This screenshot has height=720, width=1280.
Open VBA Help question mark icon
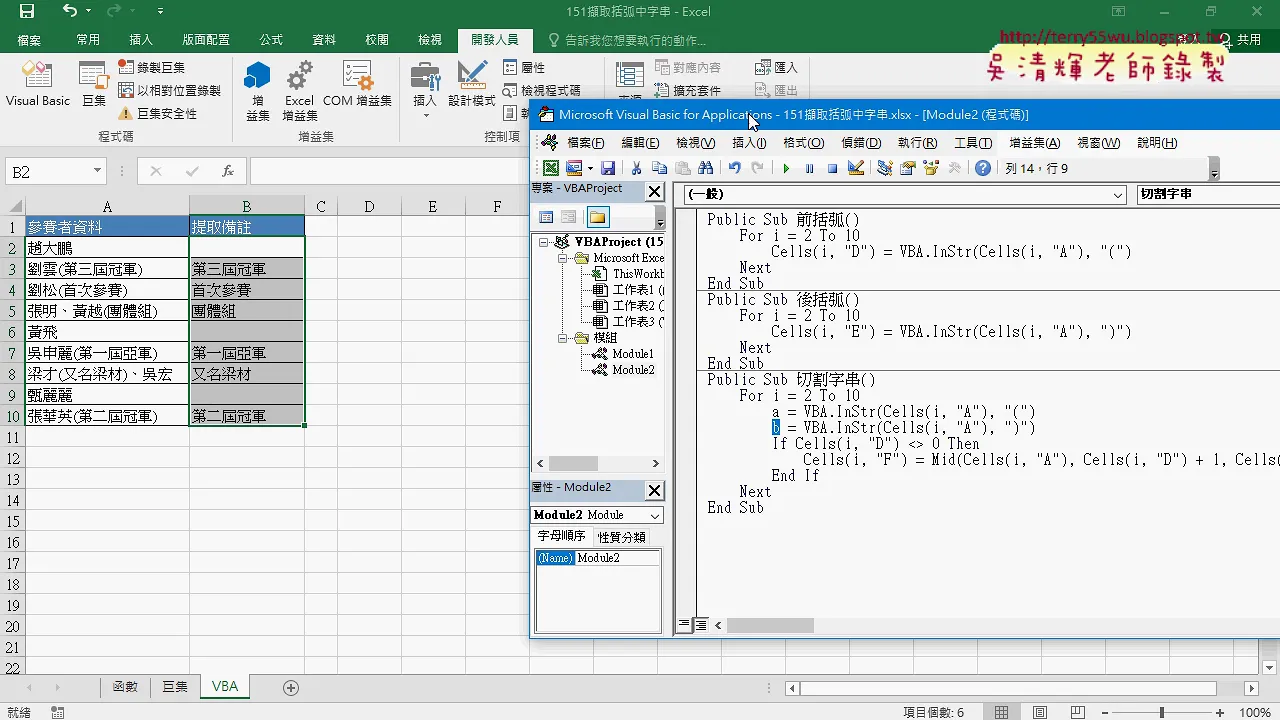(x=983, y=168)
